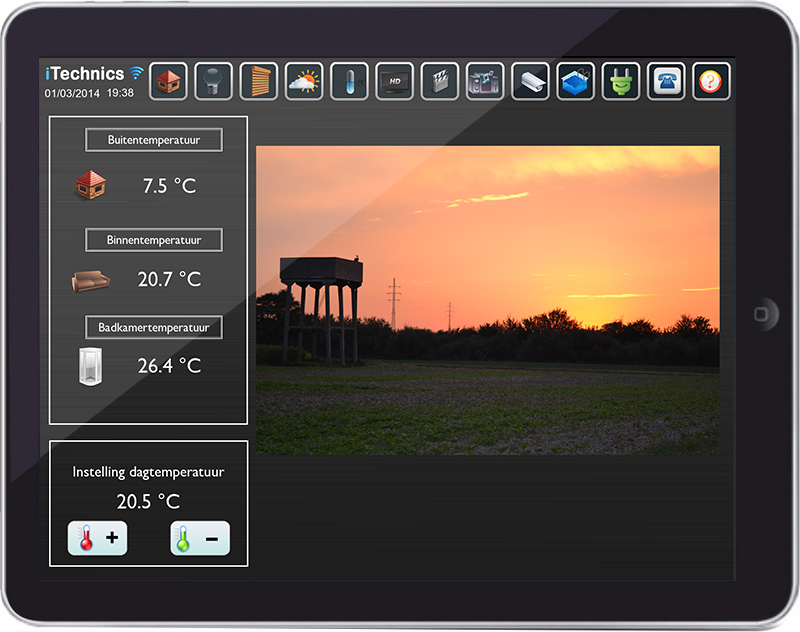This screenshot has height=632, width=800.
Task: Click the Buitentemperatuur label button
Action: click(x=153, y=140)
